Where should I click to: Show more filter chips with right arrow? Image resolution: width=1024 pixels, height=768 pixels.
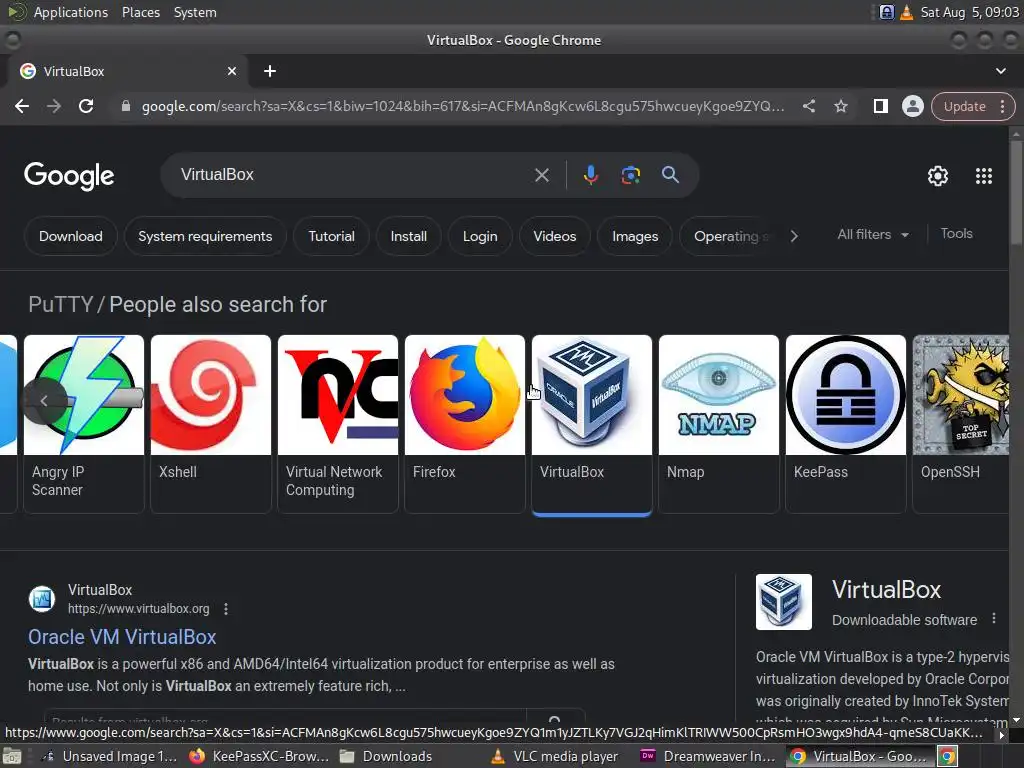(793, 236)
